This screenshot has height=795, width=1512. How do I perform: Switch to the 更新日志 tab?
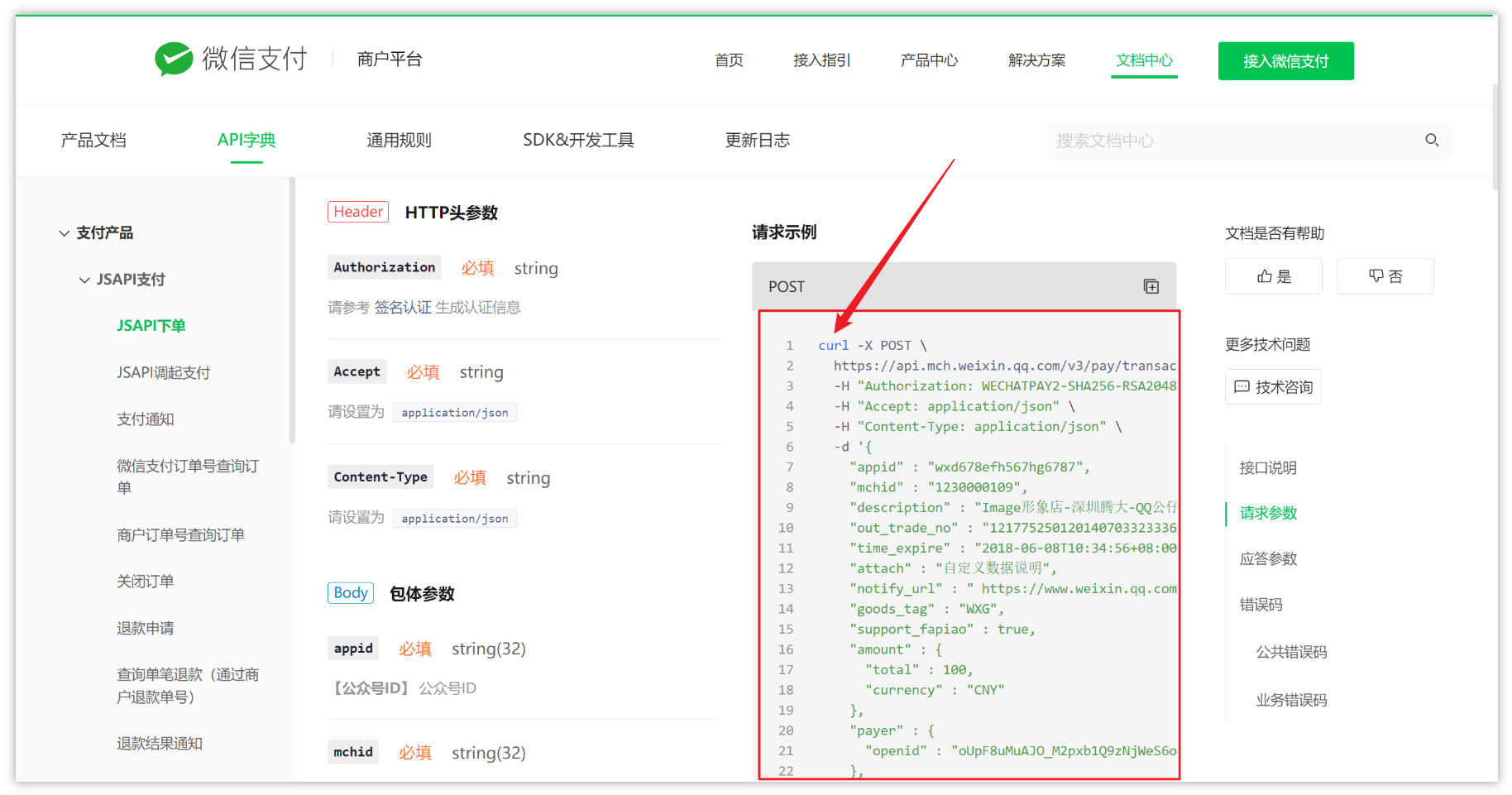pos(757,140)
